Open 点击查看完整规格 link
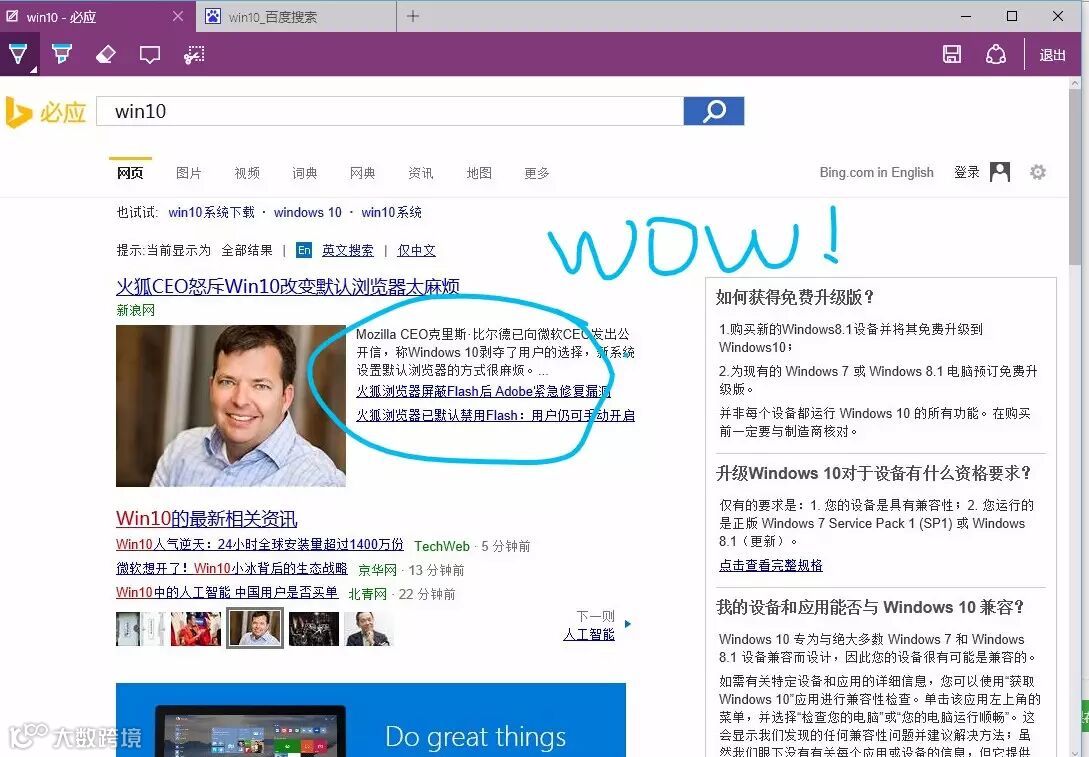This screenshot has width=1089, height=757. coord(770,565)
